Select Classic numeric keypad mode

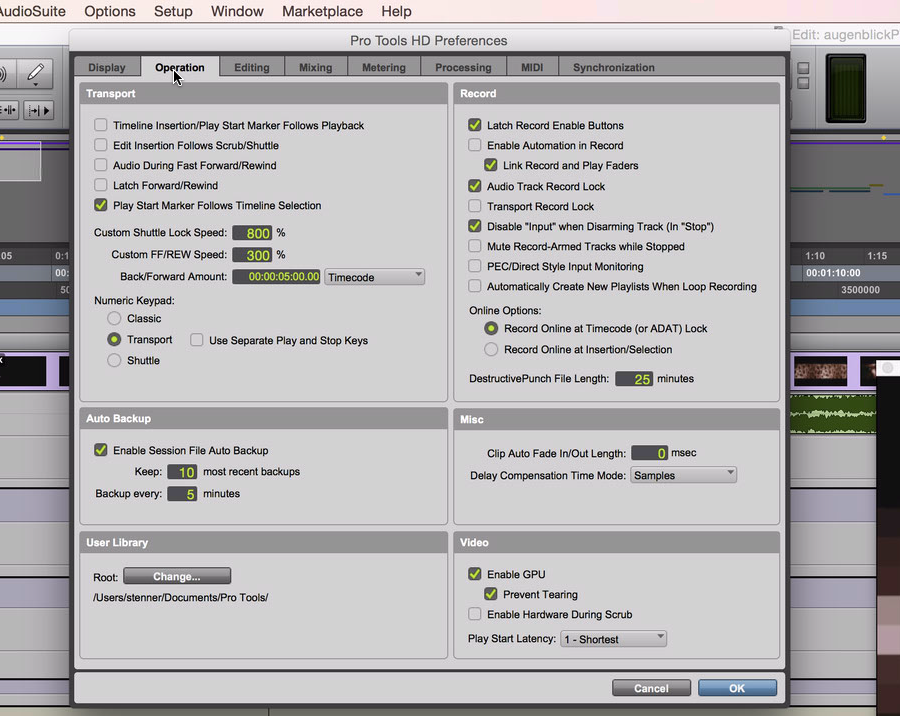115,318
